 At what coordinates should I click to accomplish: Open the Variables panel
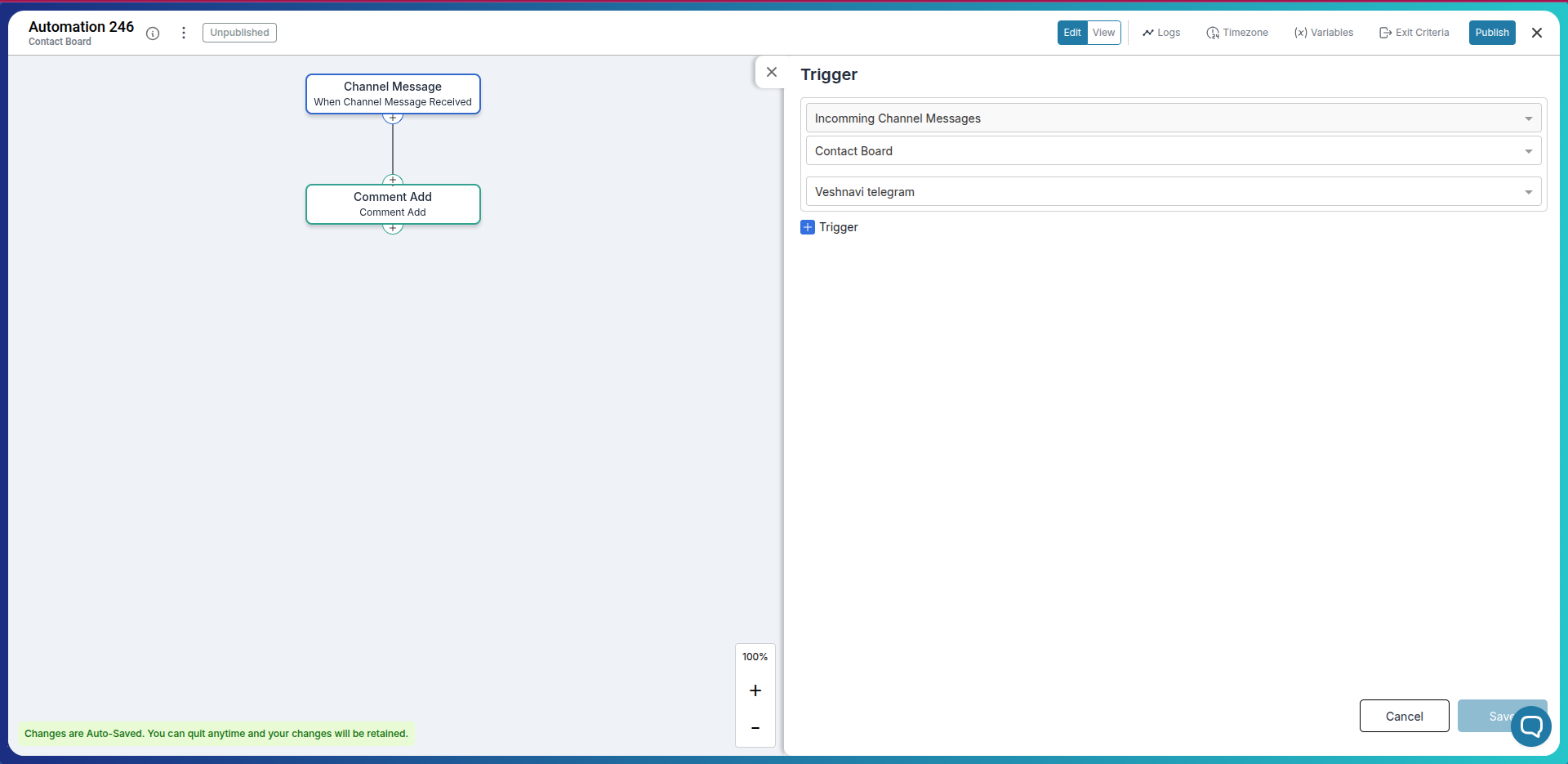(x=1323, y=33)
